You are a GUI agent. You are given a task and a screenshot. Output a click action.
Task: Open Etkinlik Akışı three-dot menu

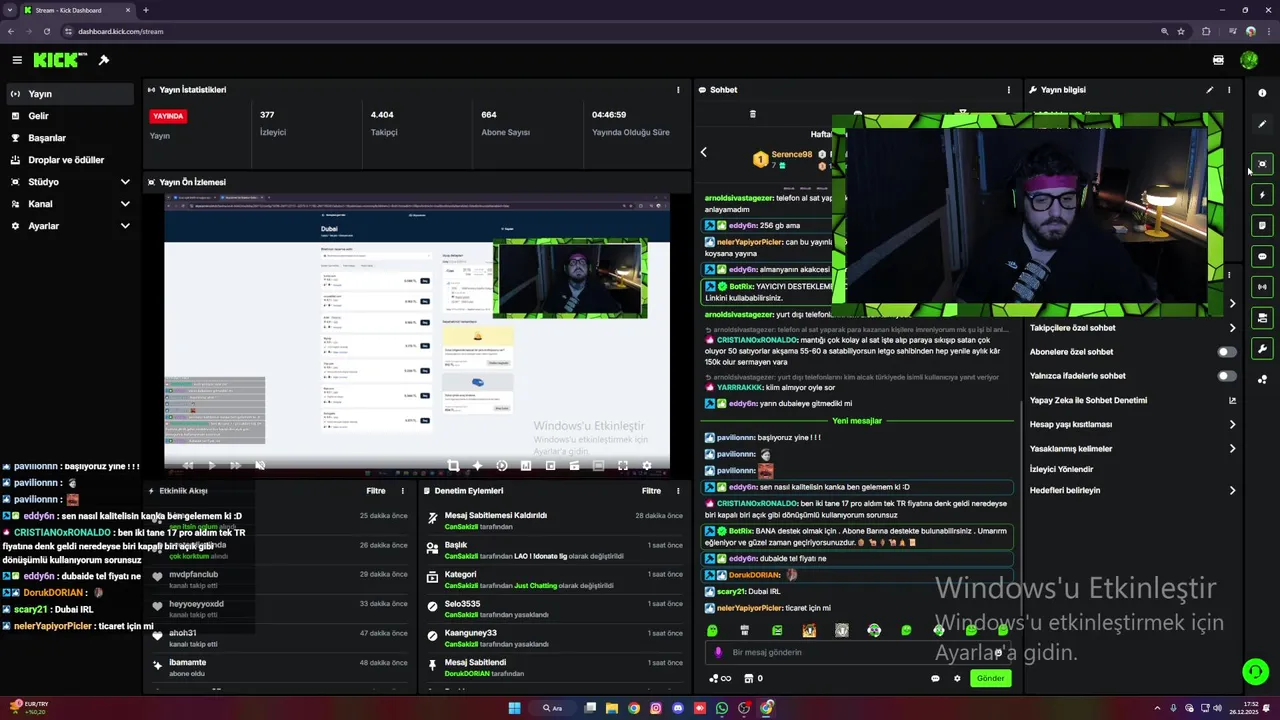[403, 491]
